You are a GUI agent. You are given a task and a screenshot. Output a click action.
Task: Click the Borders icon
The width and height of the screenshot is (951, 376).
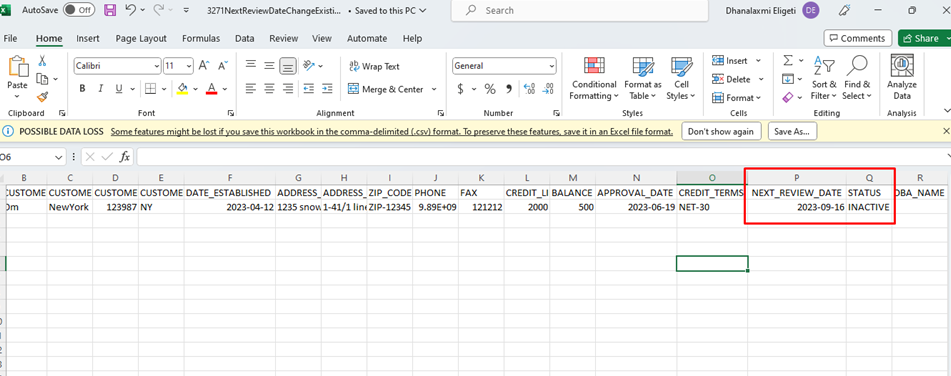(151, 89)
